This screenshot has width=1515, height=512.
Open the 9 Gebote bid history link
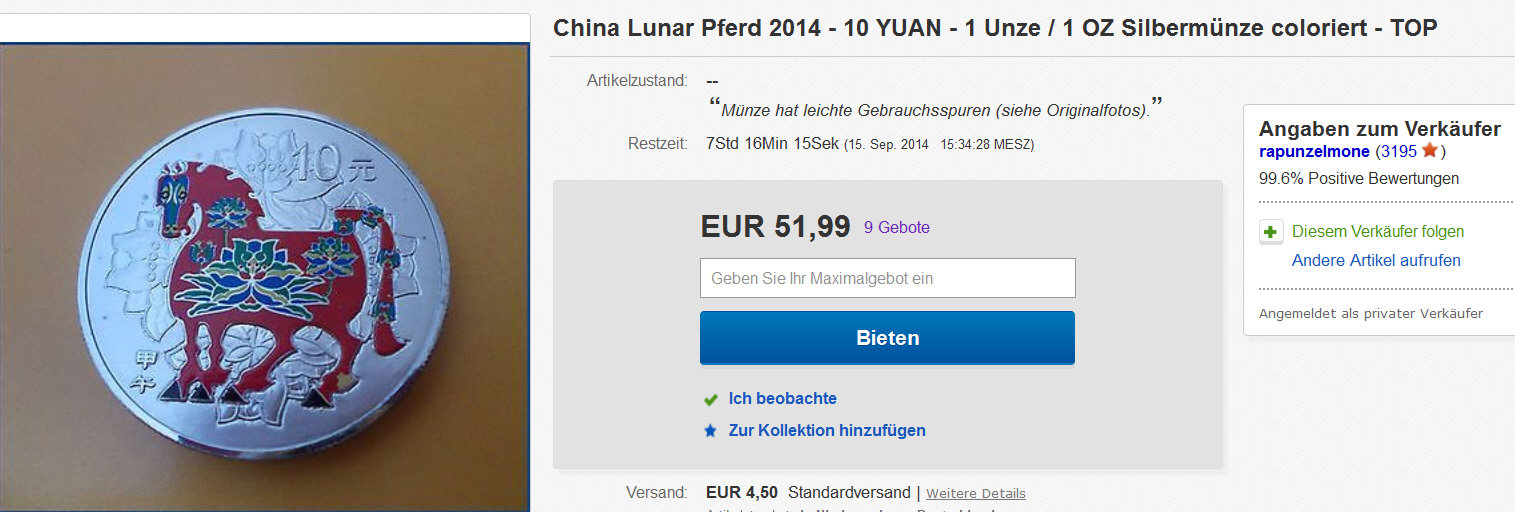897,228
